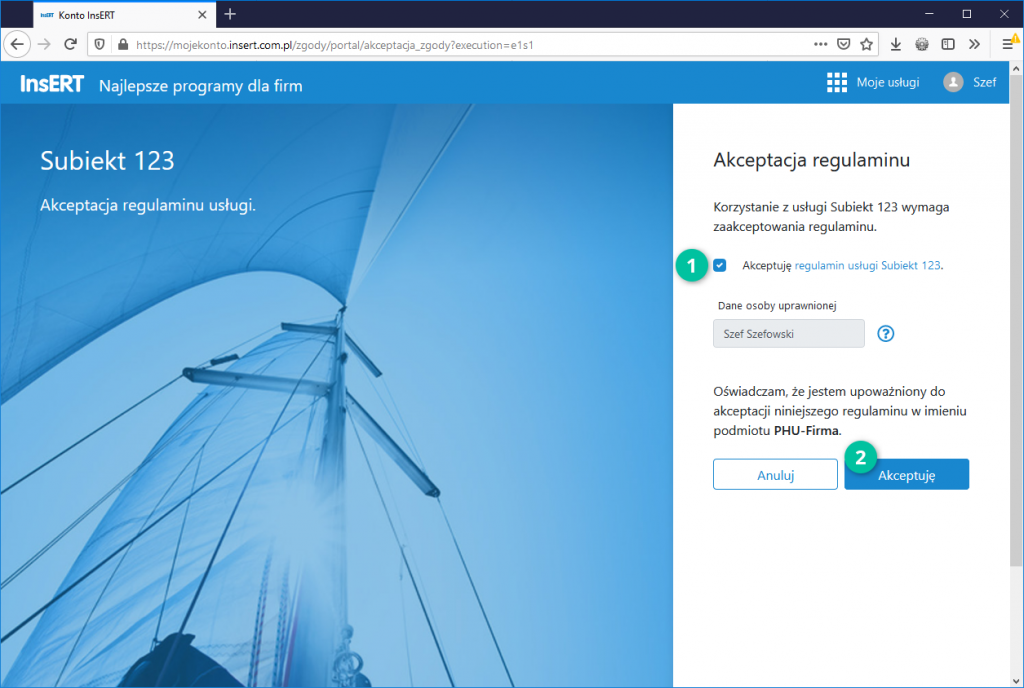Click the Szef Szefowski name field
The width and height of the screenshot is (1024, 688).
pos(789,334)
